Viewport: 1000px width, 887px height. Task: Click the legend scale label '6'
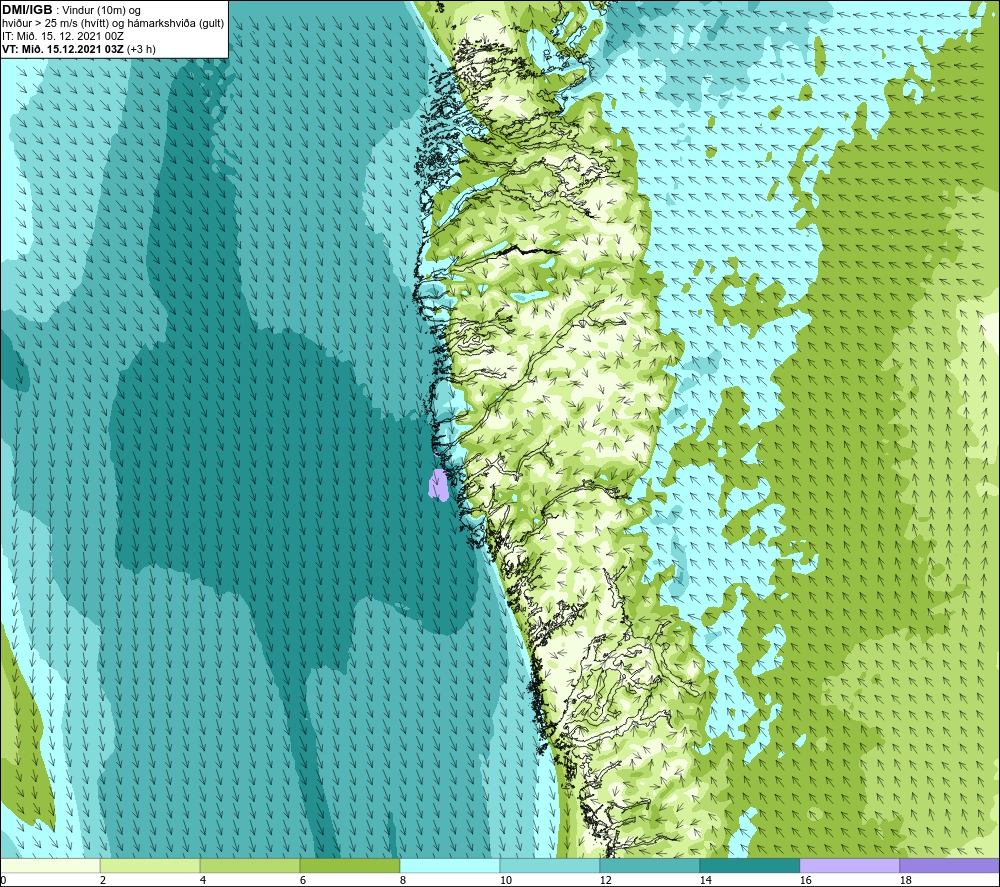point(302,880)
